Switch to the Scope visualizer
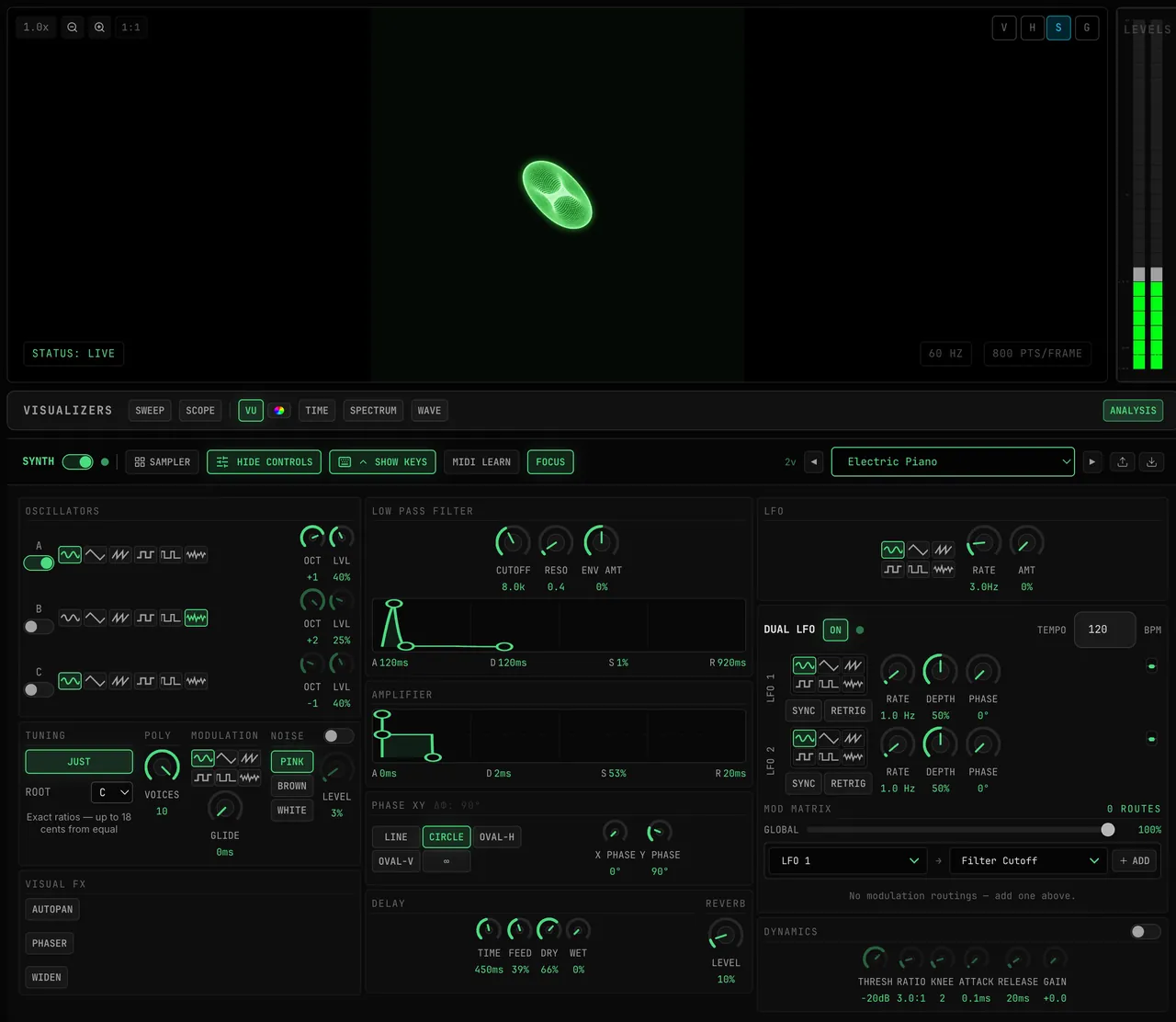Image resolution: width=1176 pixels, height=1022 pixels. click(x=200, y=411)
